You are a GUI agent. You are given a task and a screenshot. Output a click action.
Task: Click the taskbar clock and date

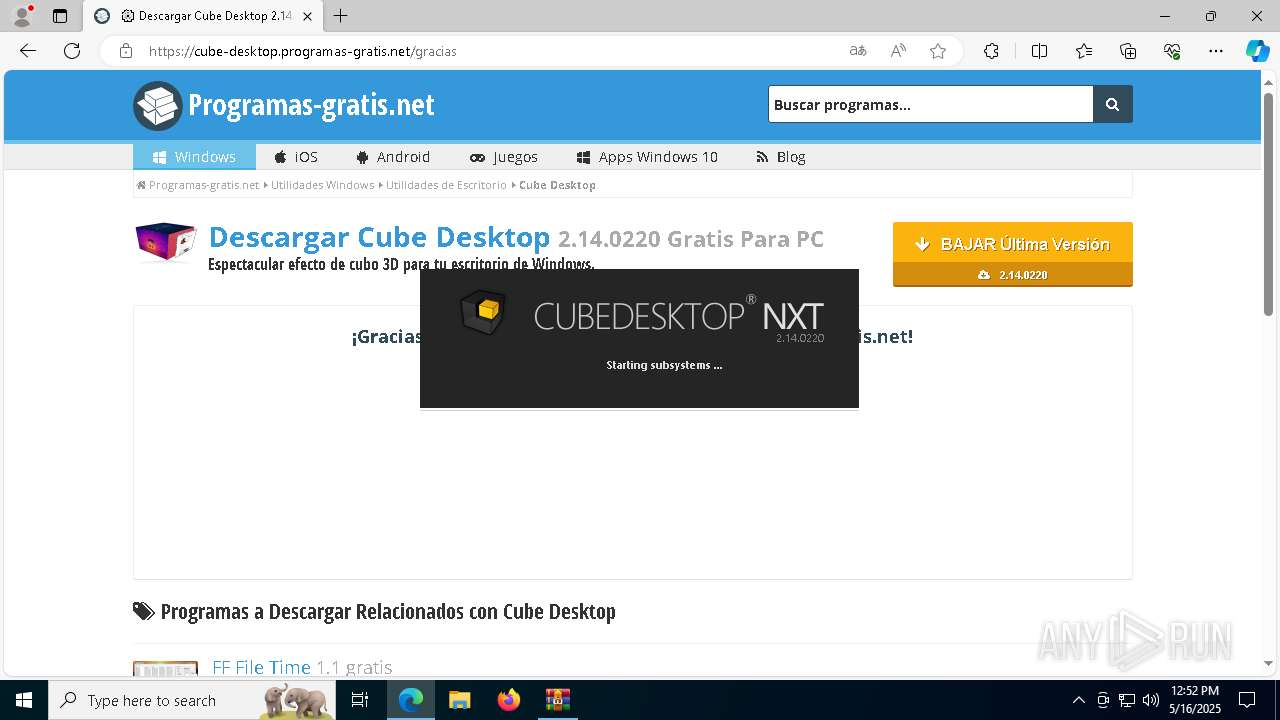(x=1195, y=700)
